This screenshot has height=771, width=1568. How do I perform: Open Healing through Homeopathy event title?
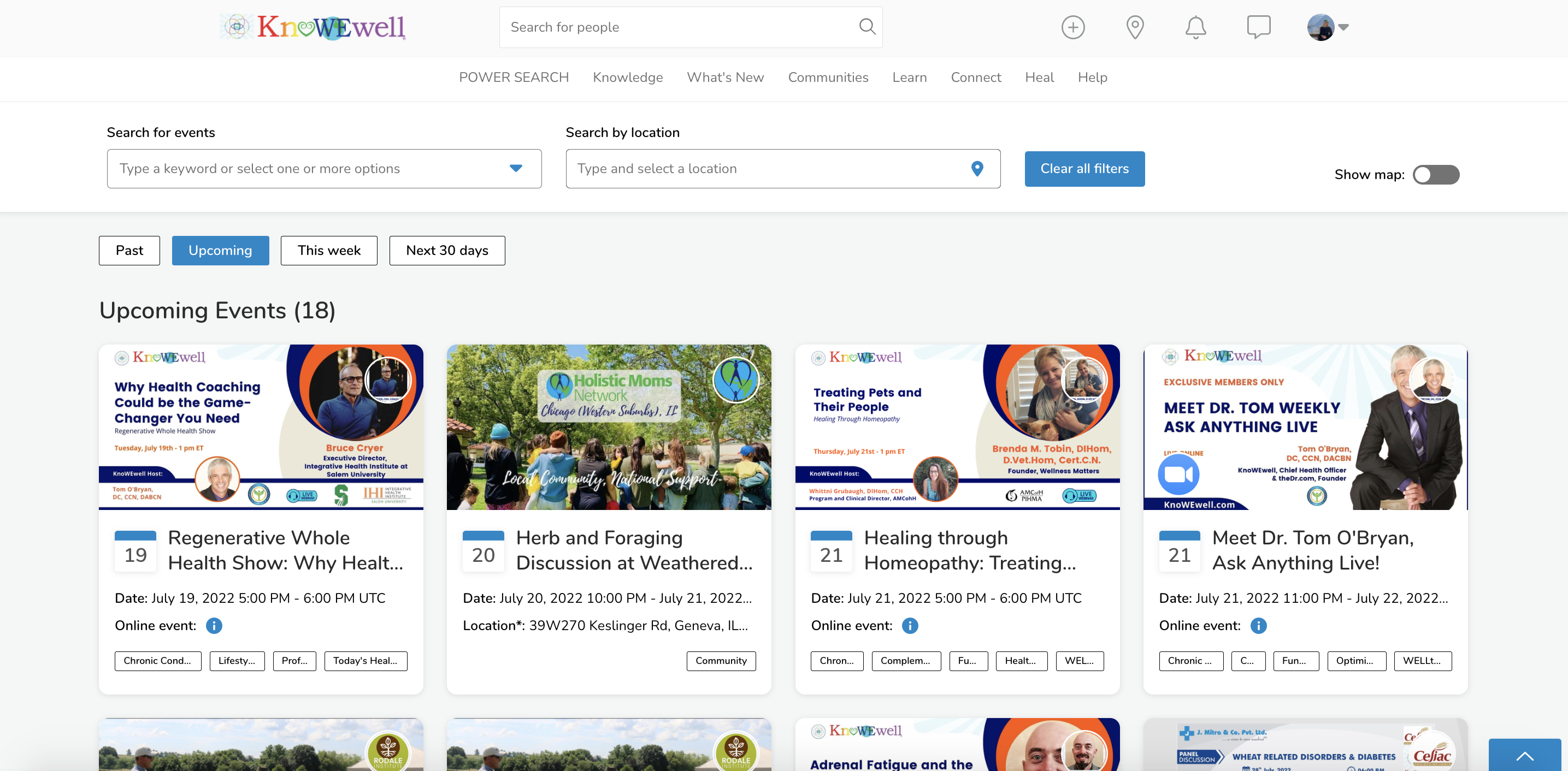970,550
